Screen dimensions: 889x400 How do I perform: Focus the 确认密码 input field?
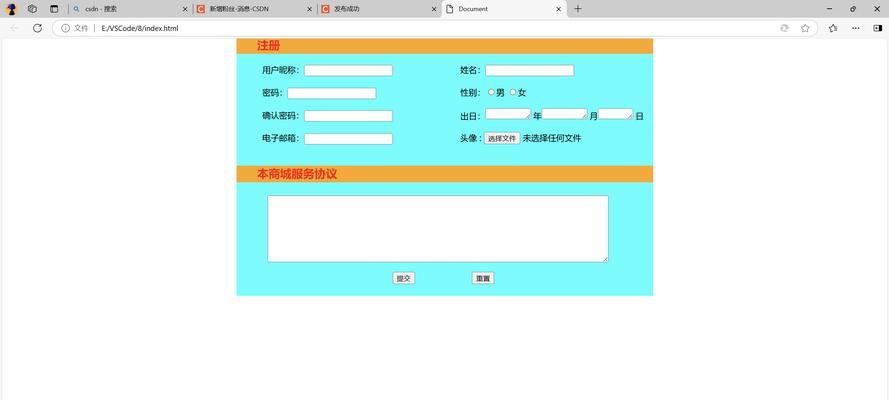(348, 116)
